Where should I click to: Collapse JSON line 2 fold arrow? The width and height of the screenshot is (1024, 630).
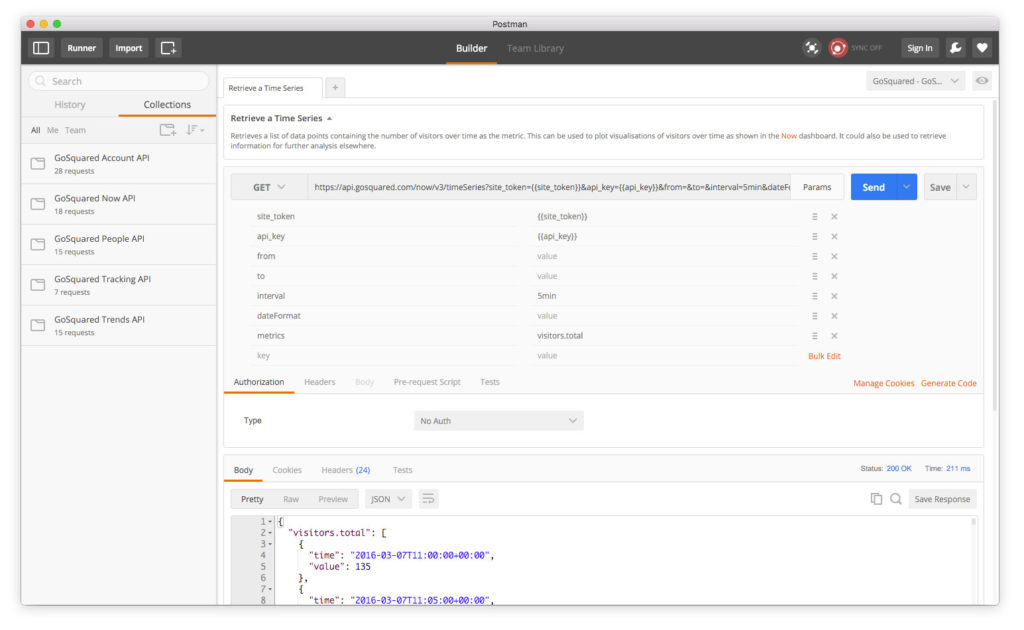point(270,533)
